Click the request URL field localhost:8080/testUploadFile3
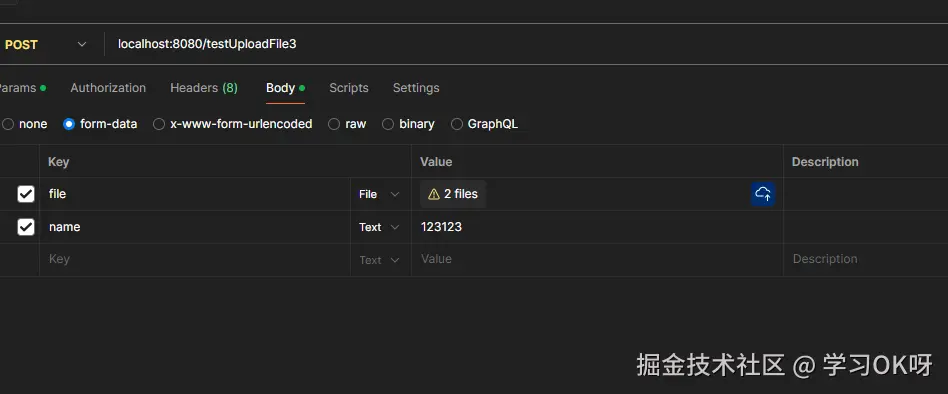 click(x=526, y=44)
